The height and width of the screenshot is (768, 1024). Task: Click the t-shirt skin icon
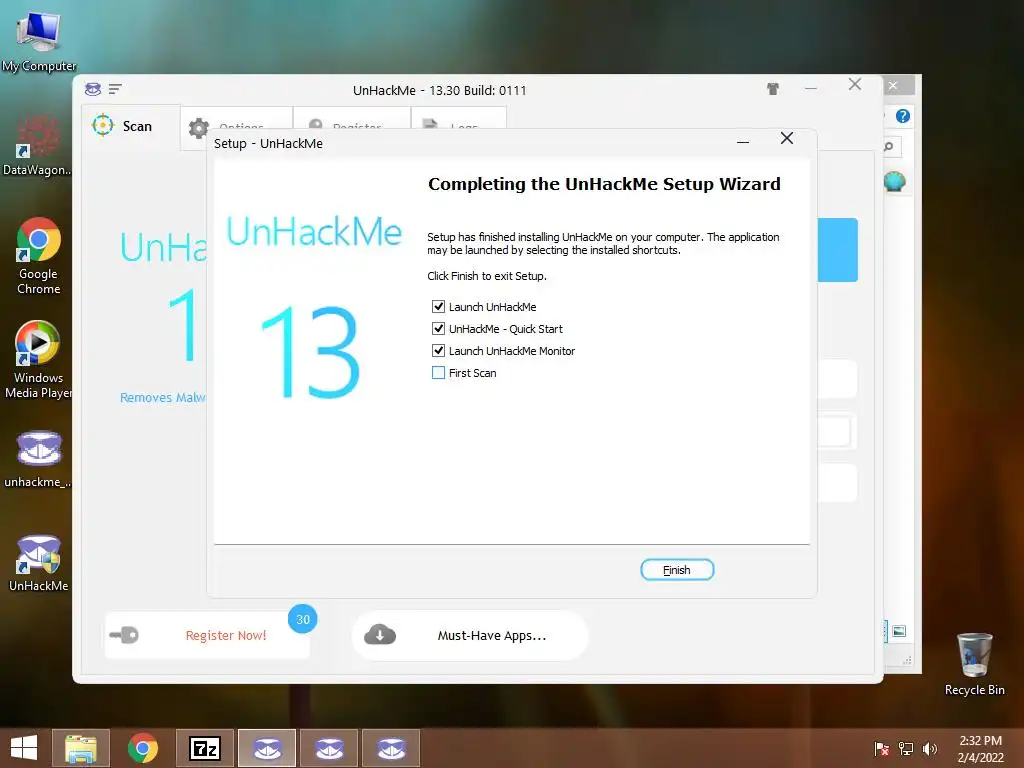(773, 89)
